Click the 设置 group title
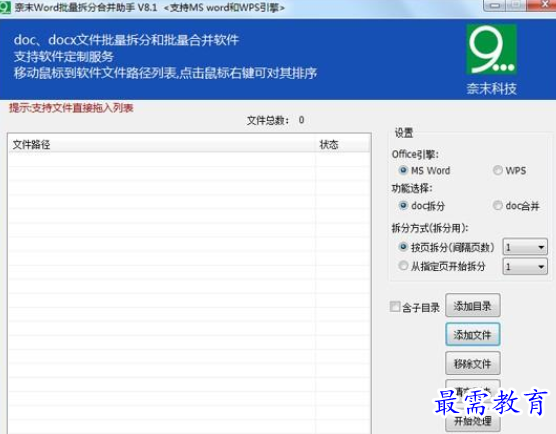Image resolution: width=556 pixels, height=434 pixels. point(404,133)
